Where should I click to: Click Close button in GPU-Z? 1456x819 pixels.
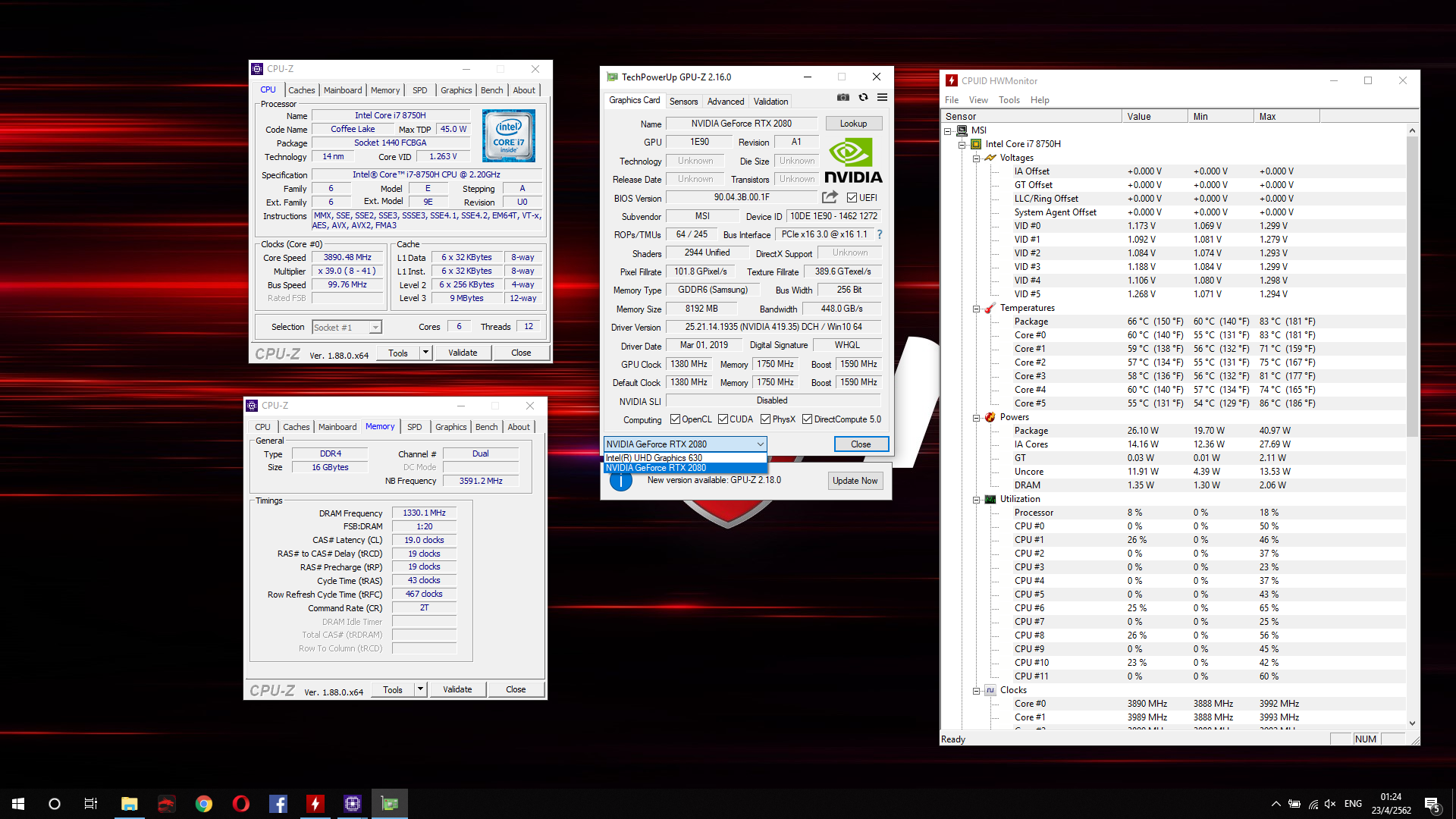tap(861, 444)
